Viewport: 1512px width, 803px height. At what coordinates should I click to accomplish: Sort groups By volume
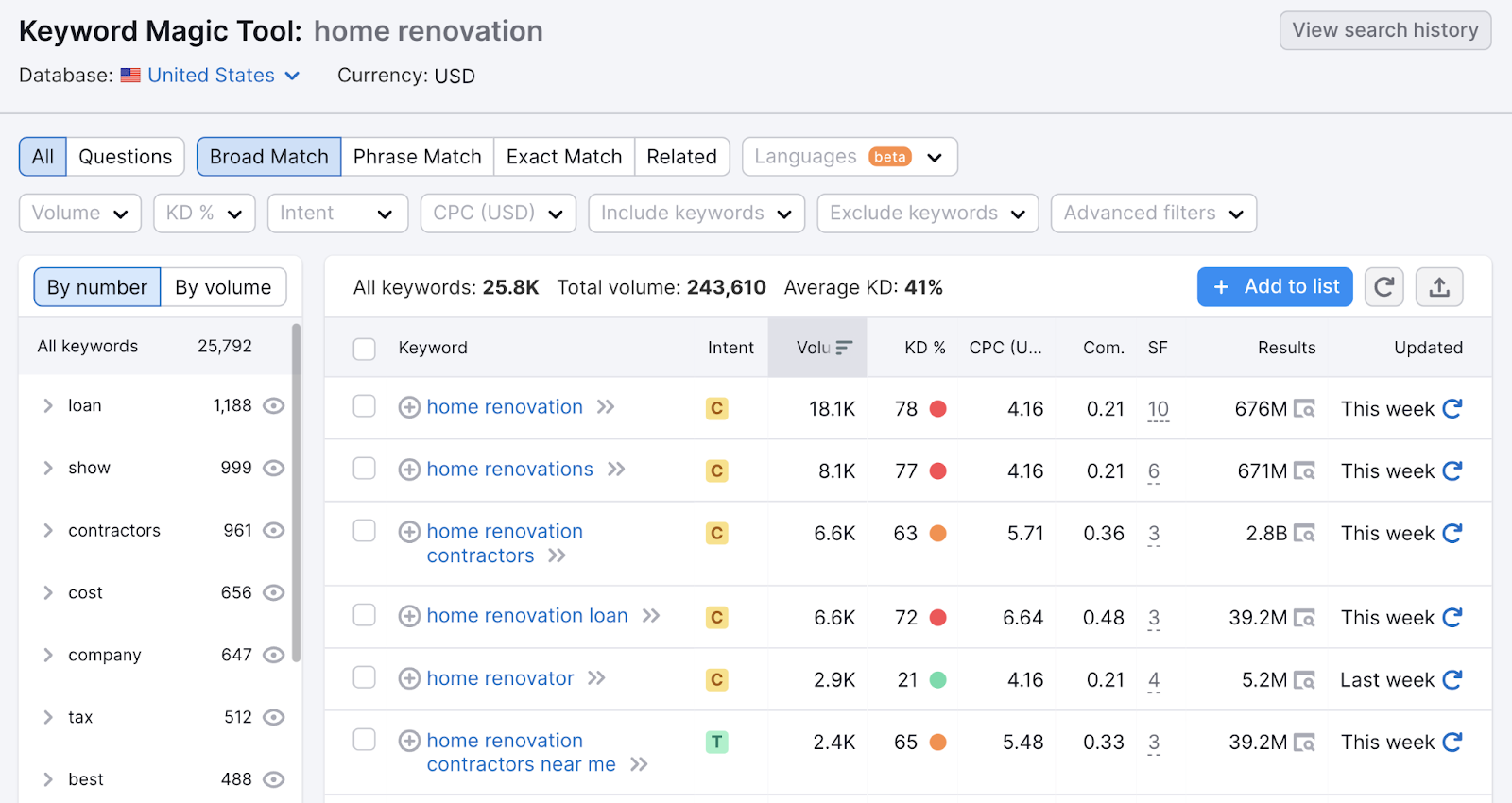click(223, 287)
